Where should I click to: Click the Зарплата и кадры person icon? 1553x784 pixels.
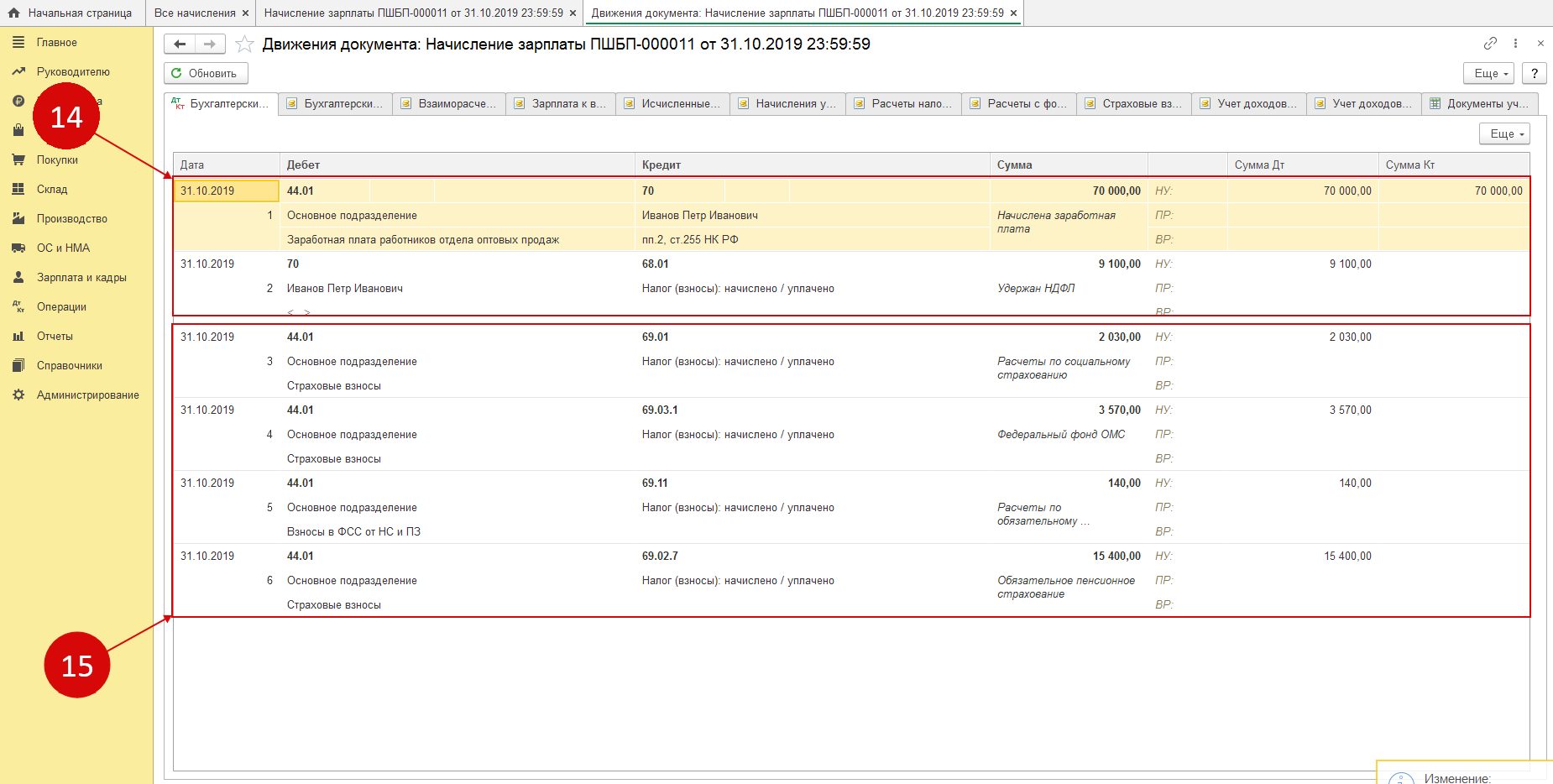[x=18, y=277]
